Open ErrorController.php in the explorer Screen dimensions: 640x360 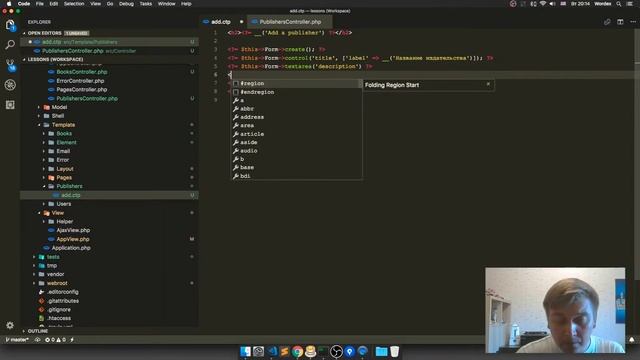pos(80,81)
